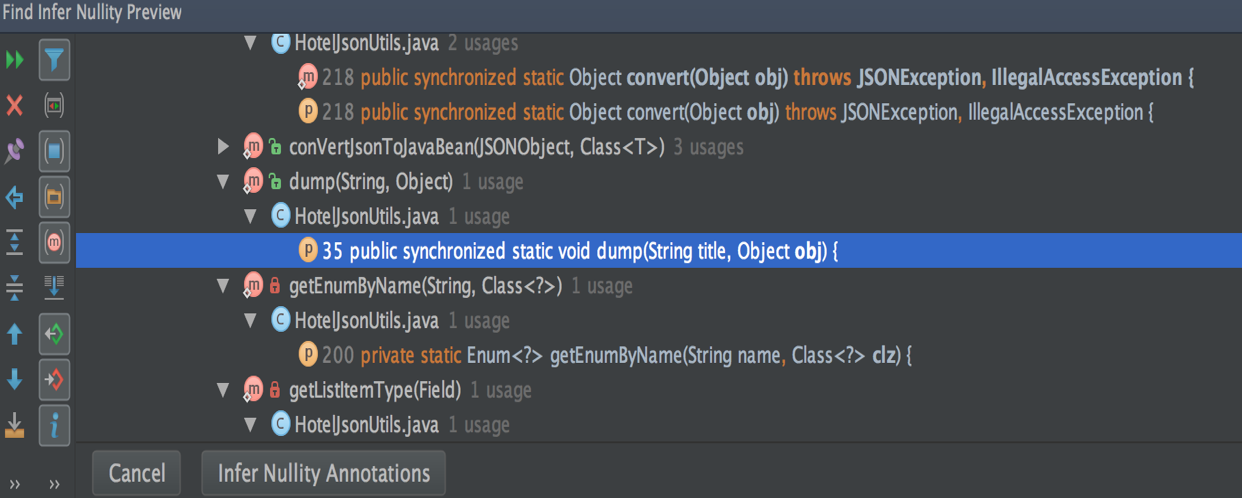Click the purple Pin Tab icon
1242x498 pixels.
14,151
